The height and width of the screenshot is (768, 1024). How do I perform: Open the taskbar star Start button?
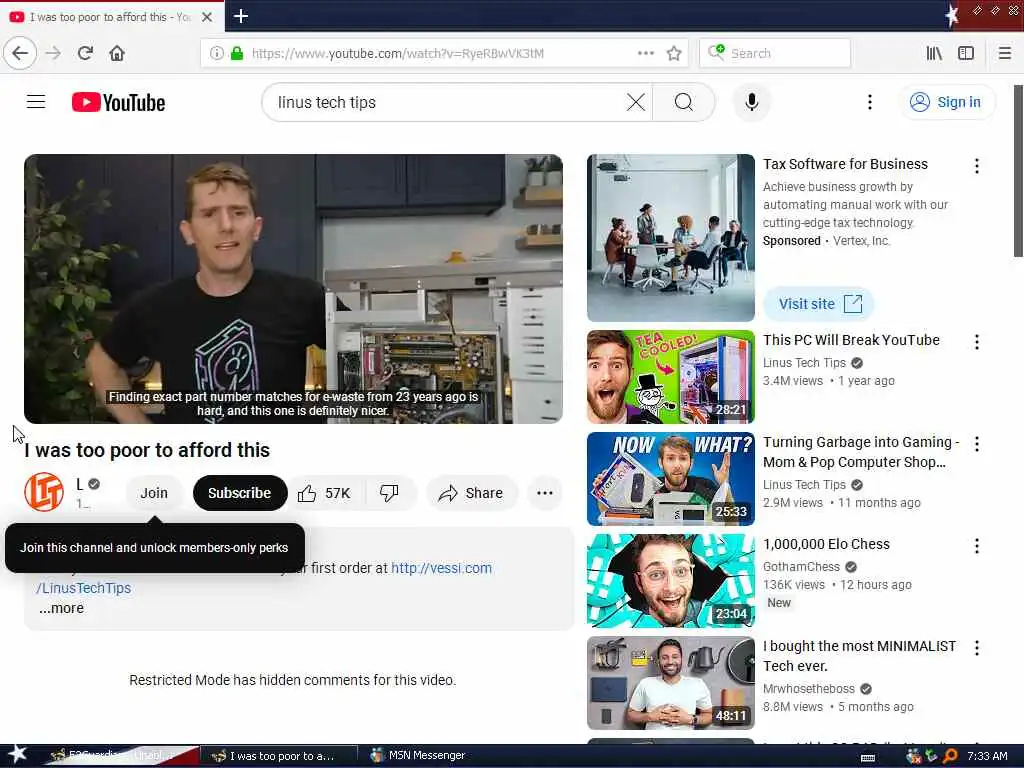(x=18, y=755)
